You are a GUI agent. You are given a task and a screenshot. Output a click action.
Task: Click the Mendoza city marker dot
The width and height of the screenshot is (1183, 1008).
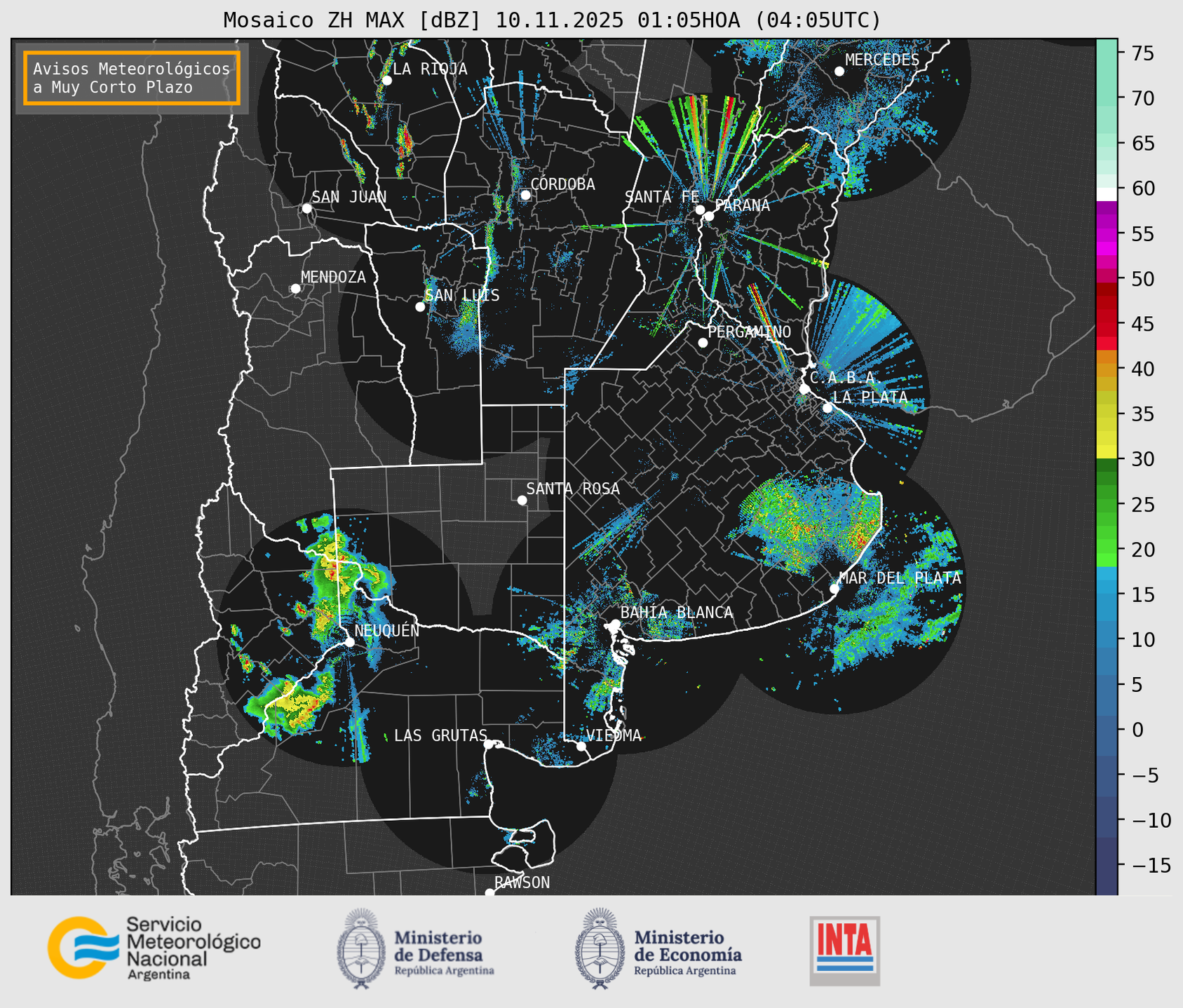[295, 289]
